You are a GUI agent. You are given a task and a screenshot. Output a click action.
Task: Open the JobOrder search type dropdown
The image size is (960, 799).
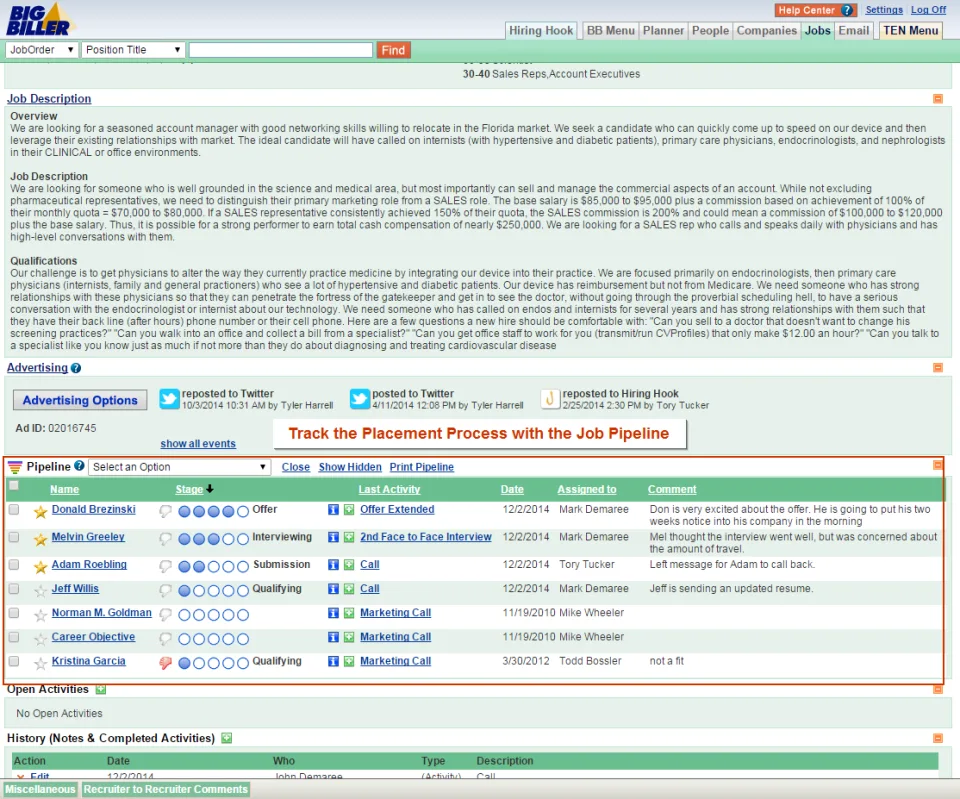tap(42, 50)
